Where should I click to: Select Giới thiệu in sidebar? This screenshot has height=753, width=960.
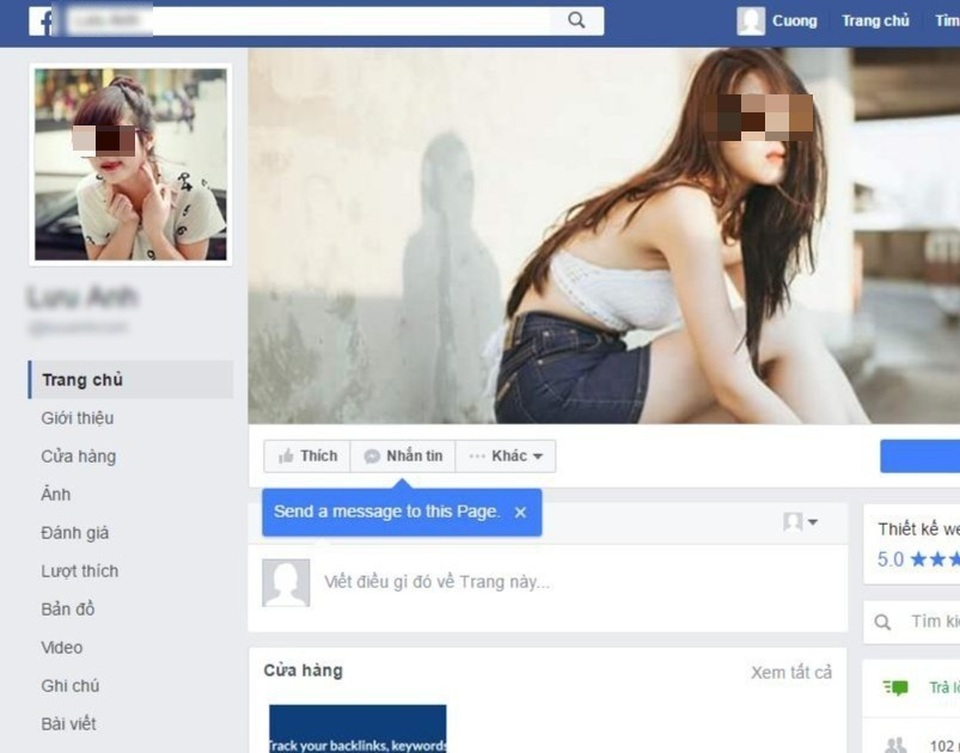(x=78, y=418)
